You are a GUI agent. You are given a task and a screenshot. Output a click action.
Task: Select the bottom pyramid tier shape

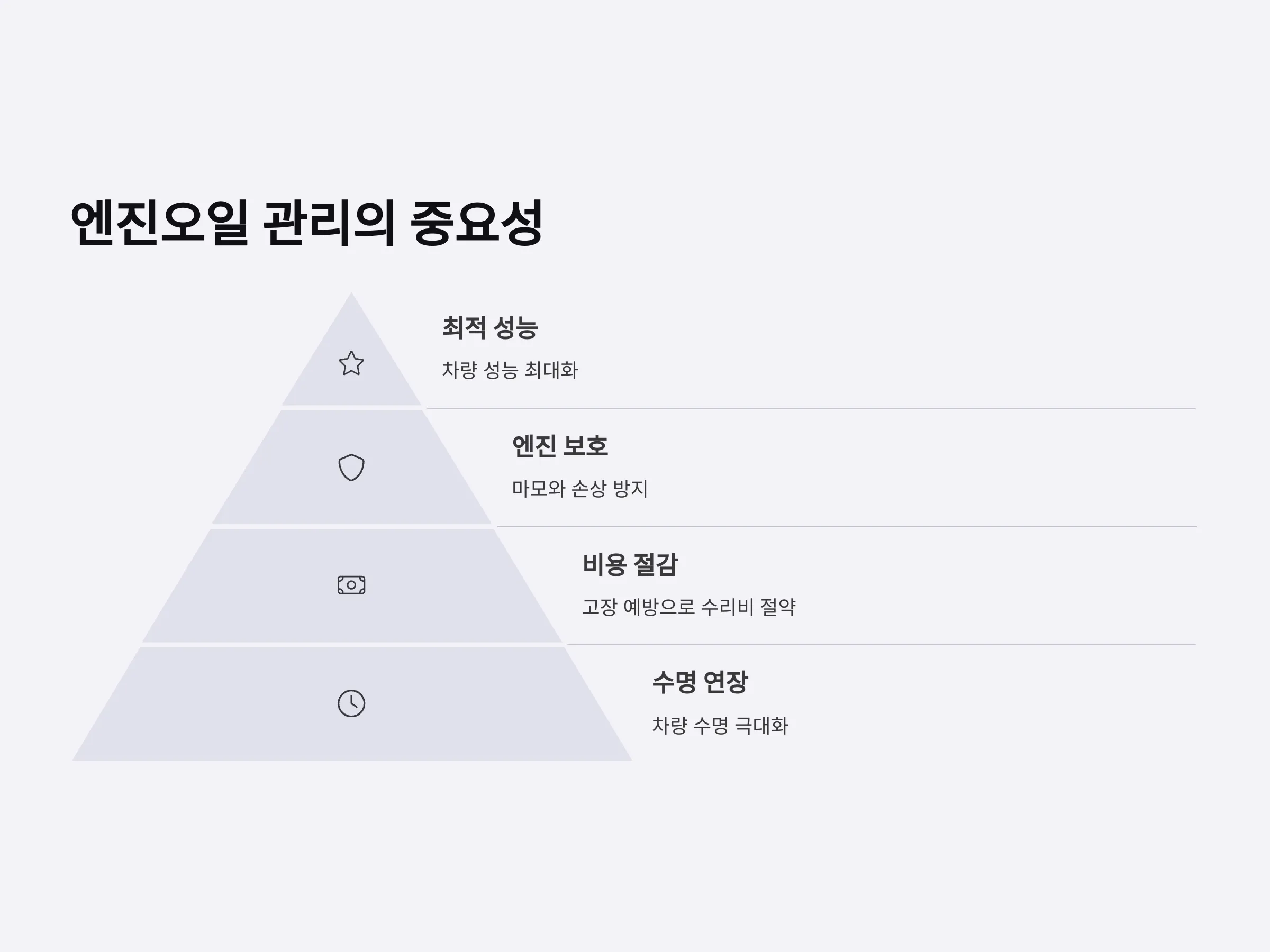click(351, 704)
